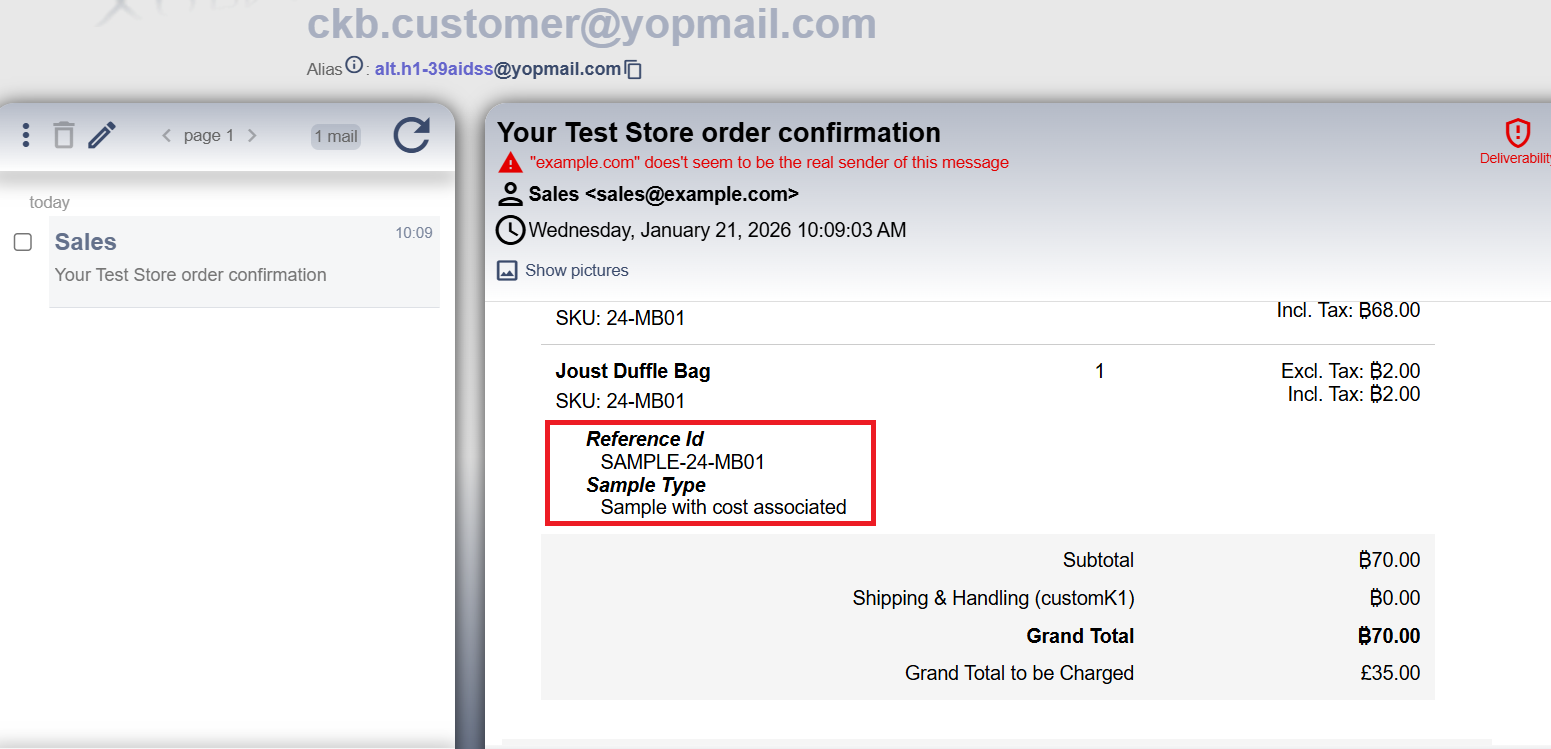Click the ckb.customer@yopmail.com inbox heading
The height and width of the screenshot is (749, 1551).
[591, 24]
